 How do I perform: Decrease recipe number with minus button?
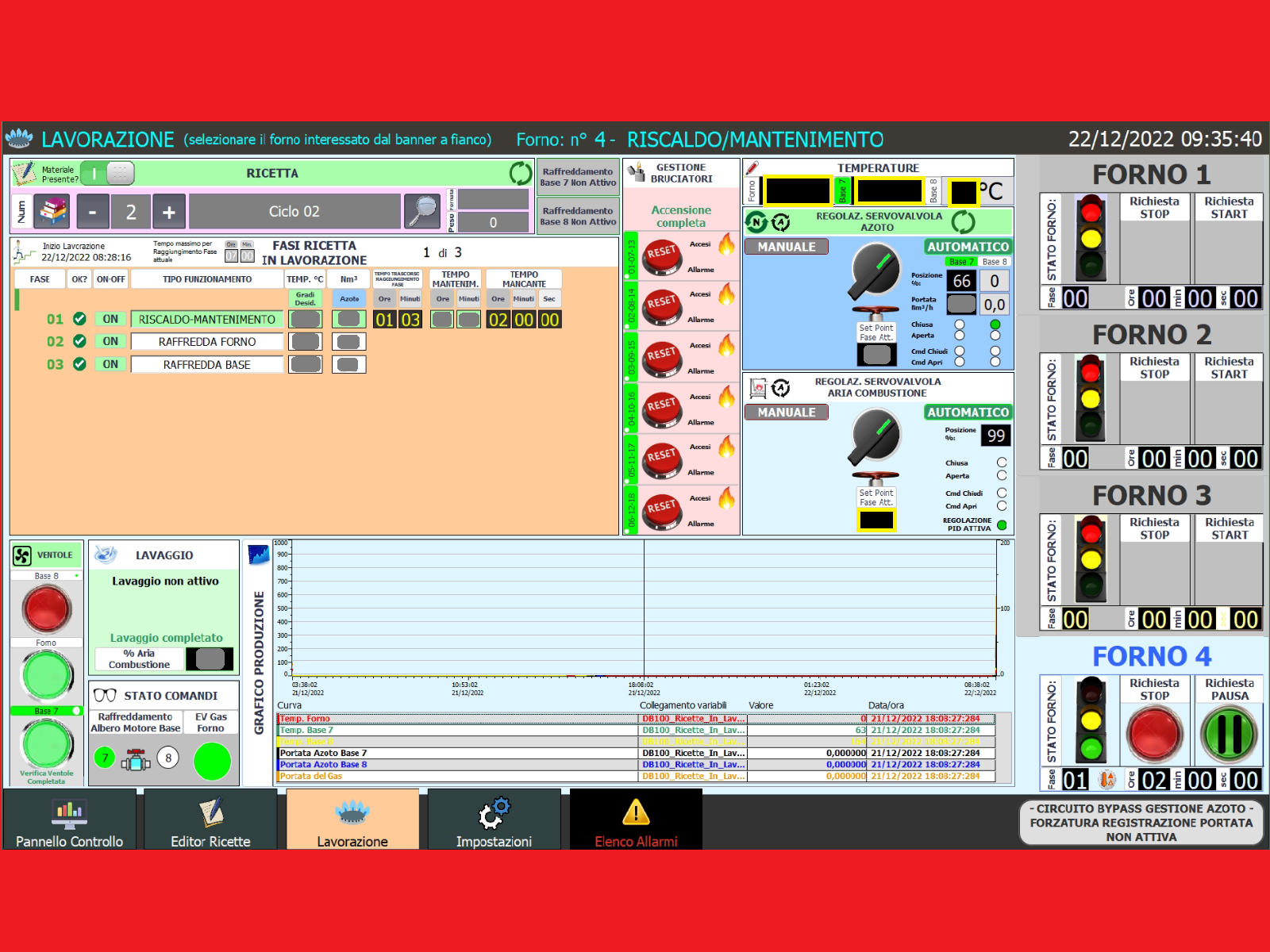click(93, 212)
